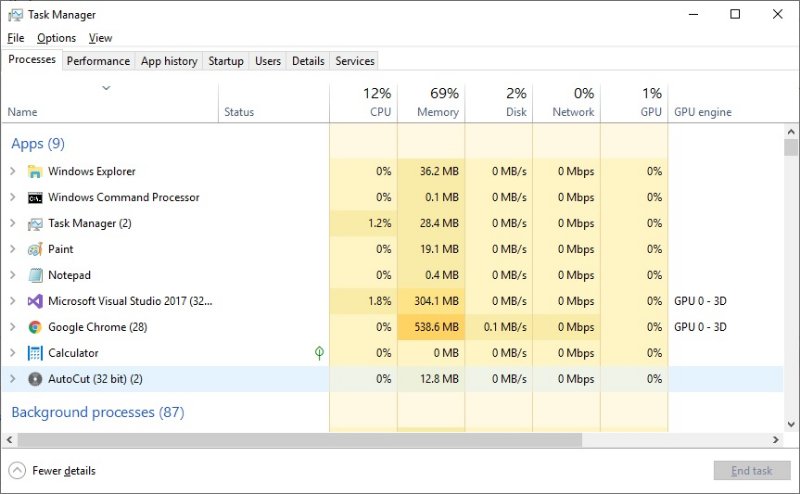This screenshot has height=494, width=800.
Task: Switch to the App history tab
Action: [169, 61]
